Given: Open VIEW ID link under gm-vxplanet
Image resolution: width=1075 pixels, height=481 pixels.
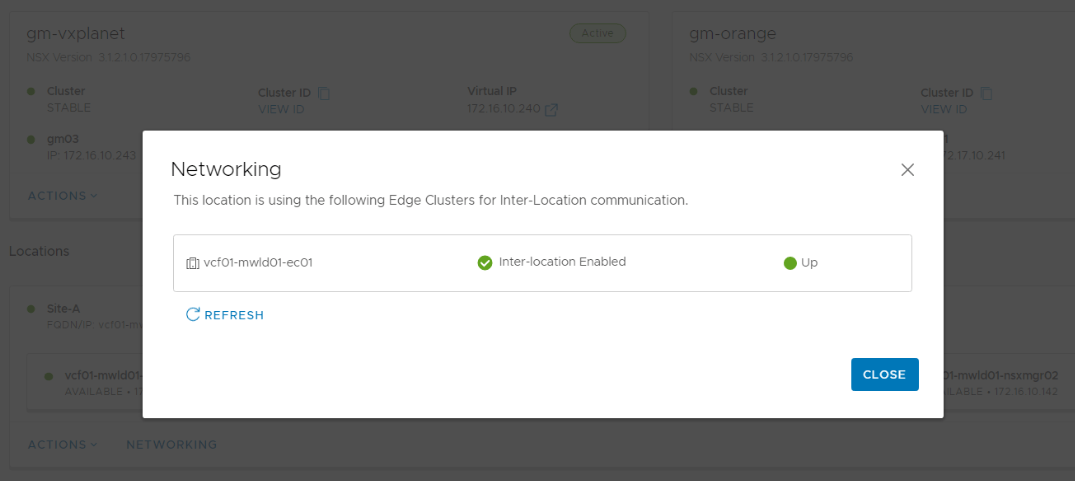Looking at the screenshot, I should (281, 109).
